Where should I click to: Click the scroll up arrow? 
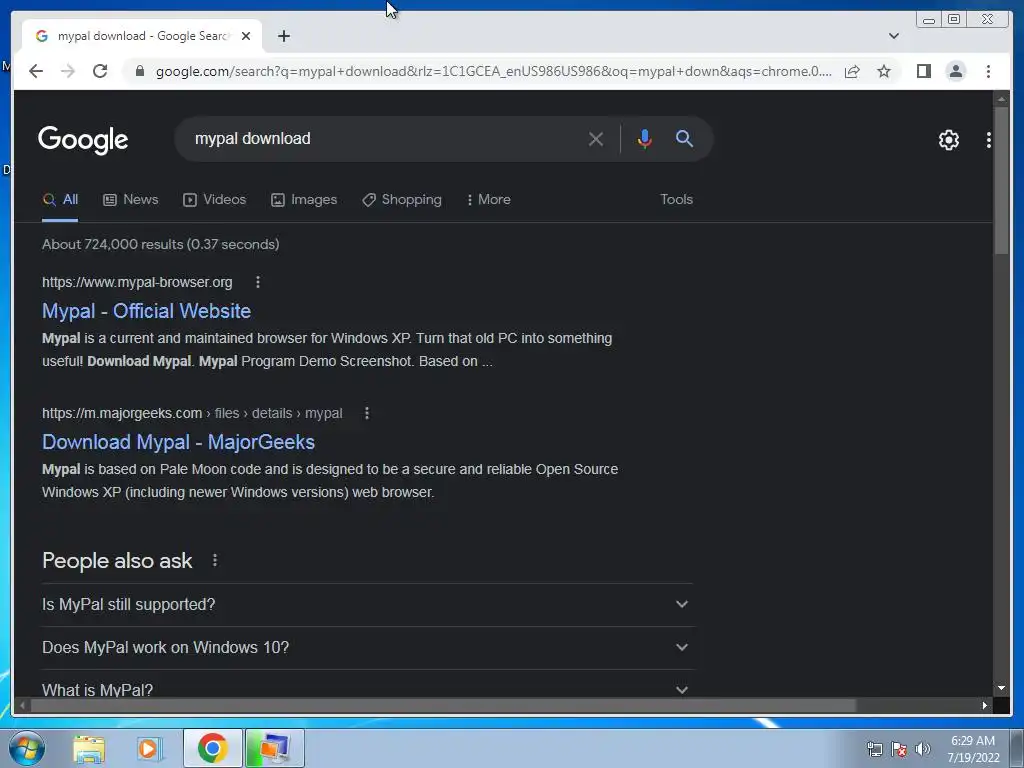click(1001, 99)
